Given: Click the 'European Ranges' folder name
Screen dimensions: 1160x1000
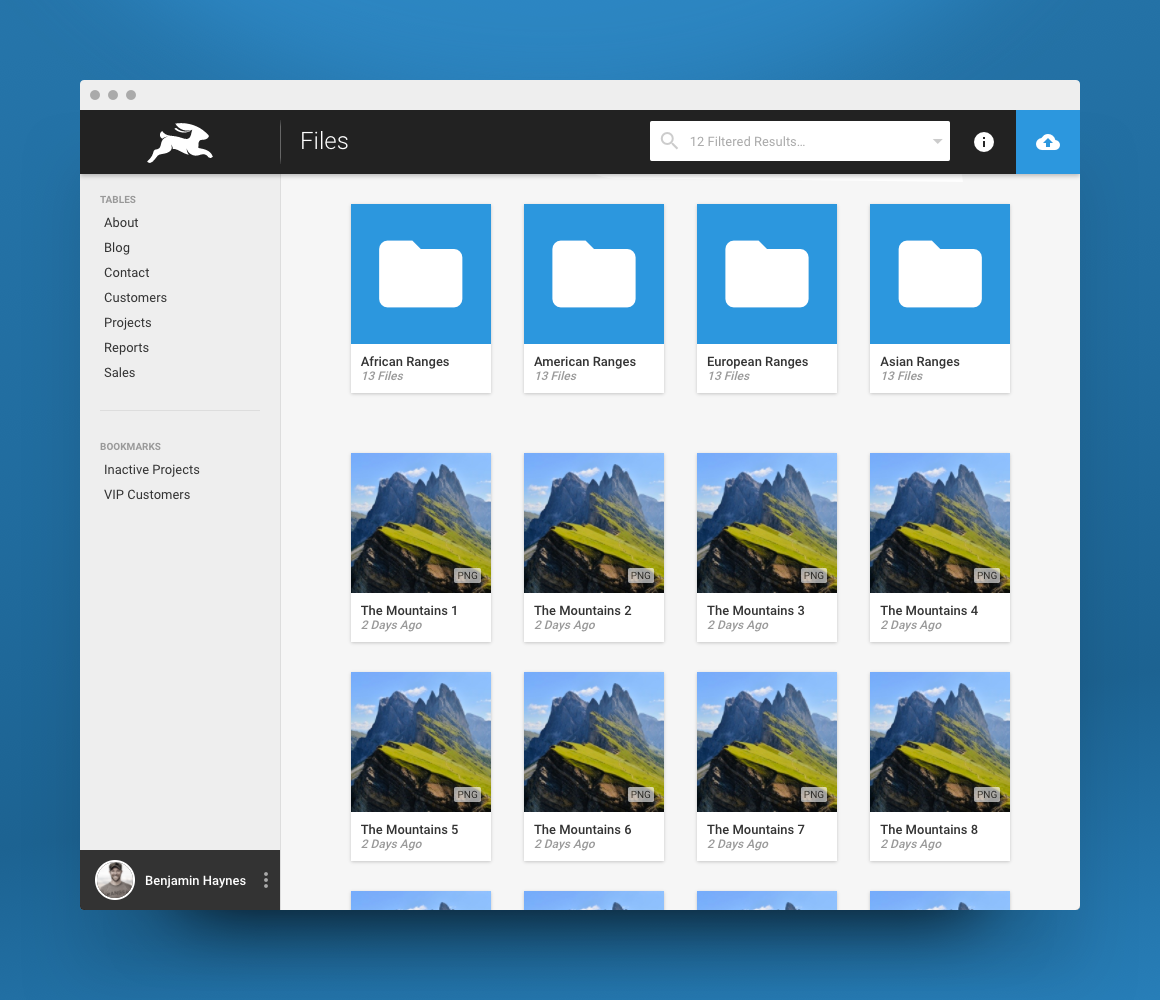Looking at the screenshot, I should click(758, 362).
